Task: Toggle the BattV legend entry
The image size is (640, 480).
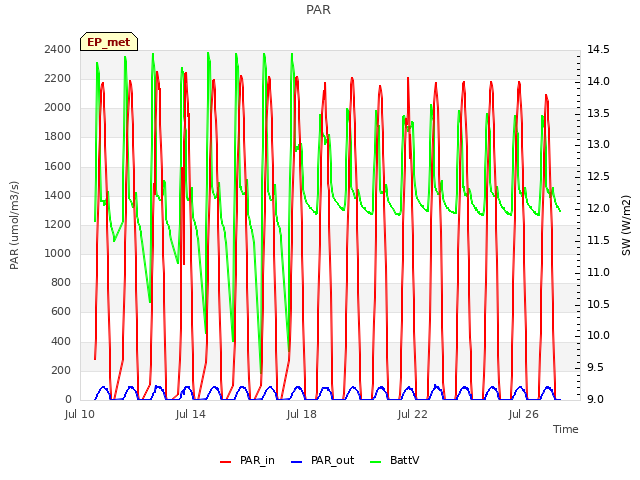Action: pyautogui.click(x=394, y=460)
